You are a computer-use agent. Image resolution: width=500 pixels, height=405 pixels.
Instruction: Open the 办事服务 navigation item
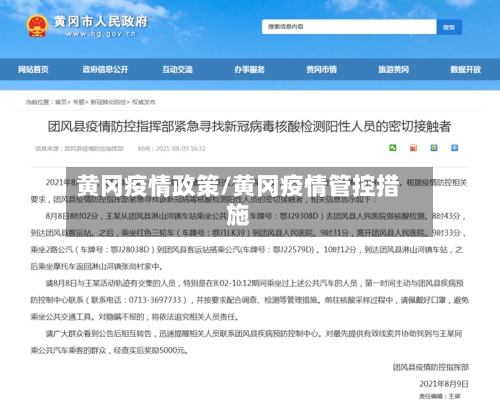point(249,69)
